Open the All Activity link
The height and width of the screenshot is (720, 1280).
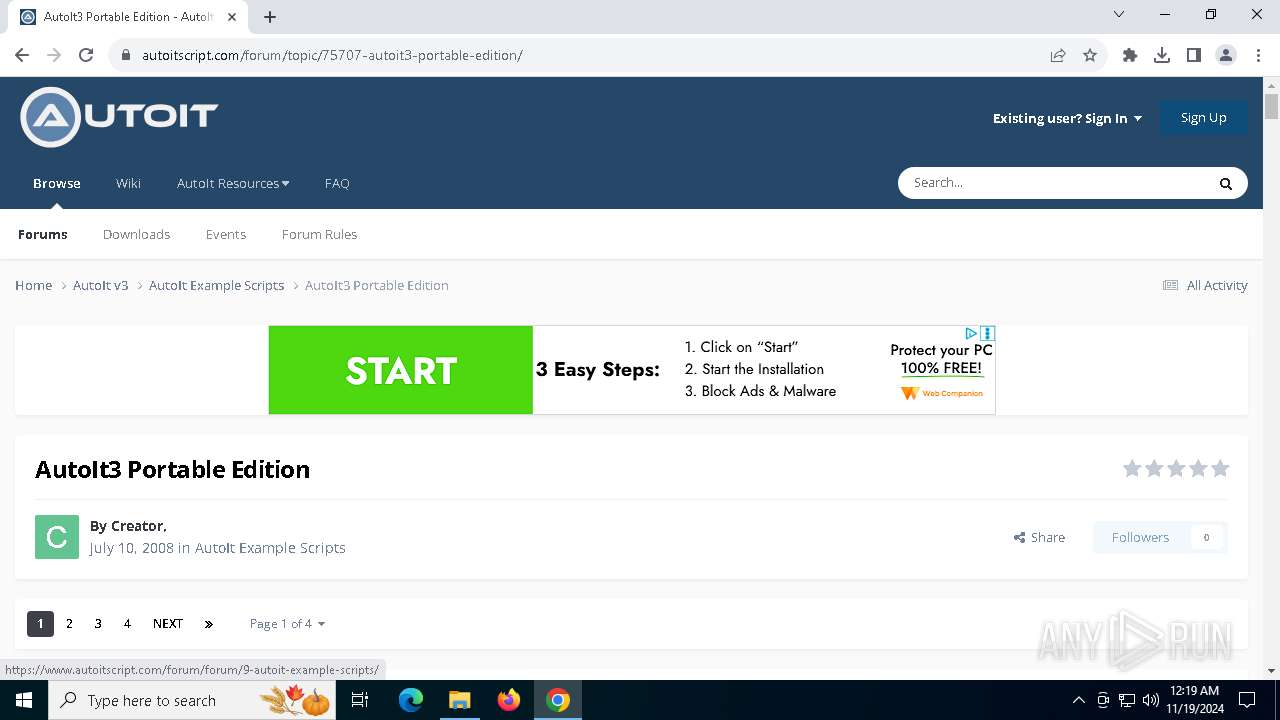coord(1205,285)
